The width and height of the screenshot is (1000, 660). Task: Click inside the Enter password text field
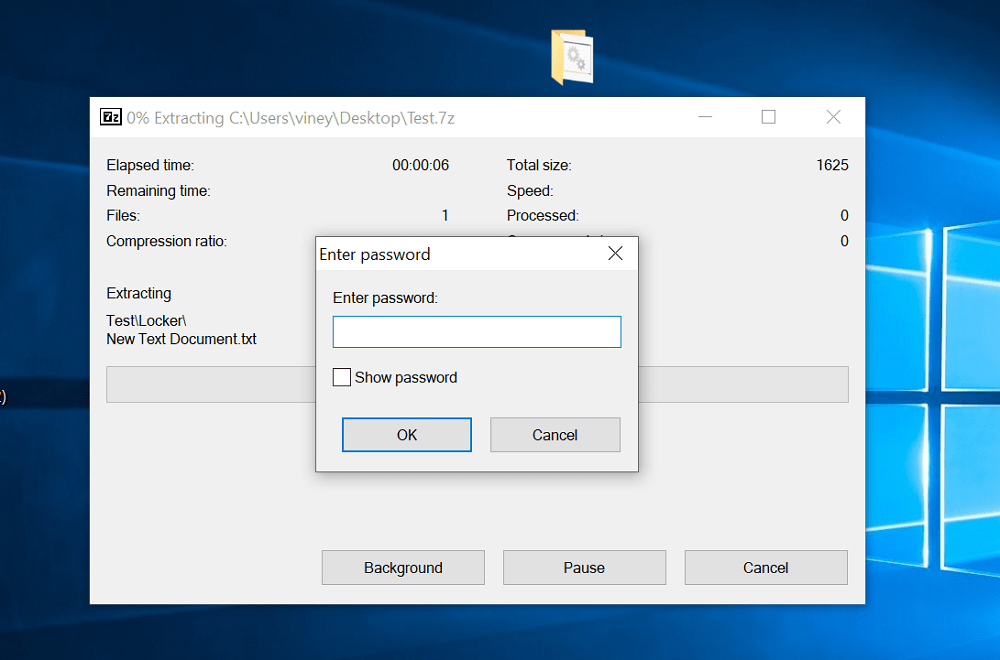[x=477, y=331]
